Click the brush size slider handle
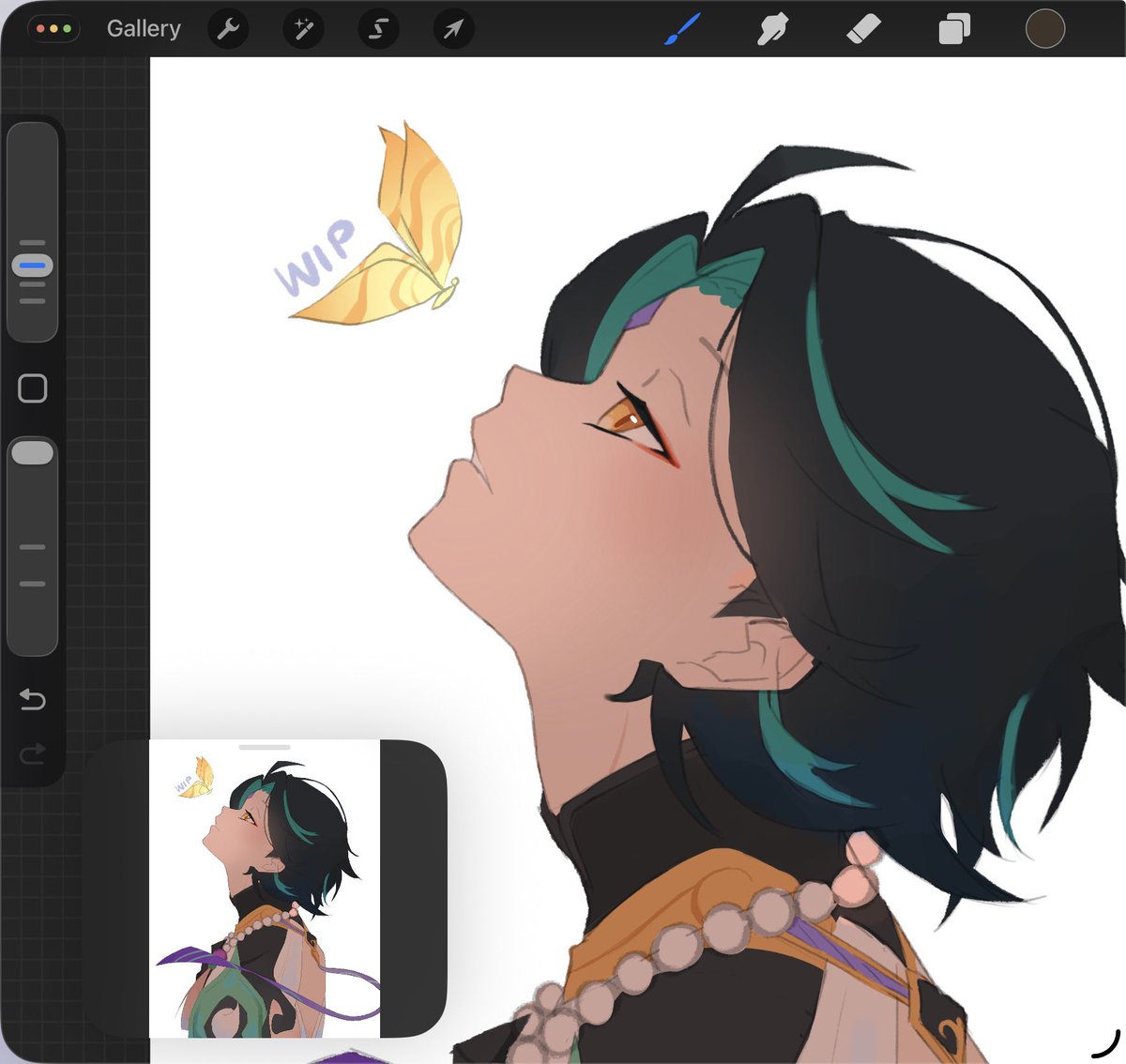Image resolution: width=1126 pixels, height=1064 pixels. tap(33, 266)
